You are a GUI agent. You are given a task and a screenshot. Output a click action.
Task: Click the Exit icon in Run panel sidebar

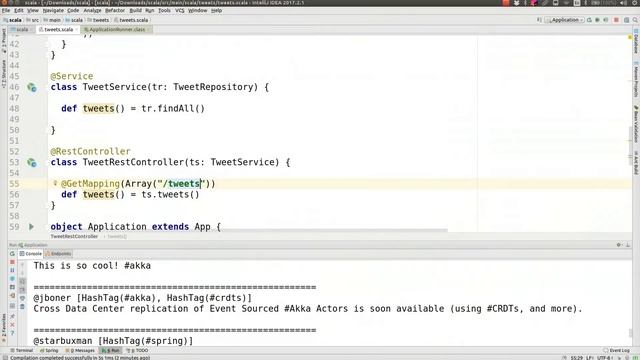tap(12, 296)
